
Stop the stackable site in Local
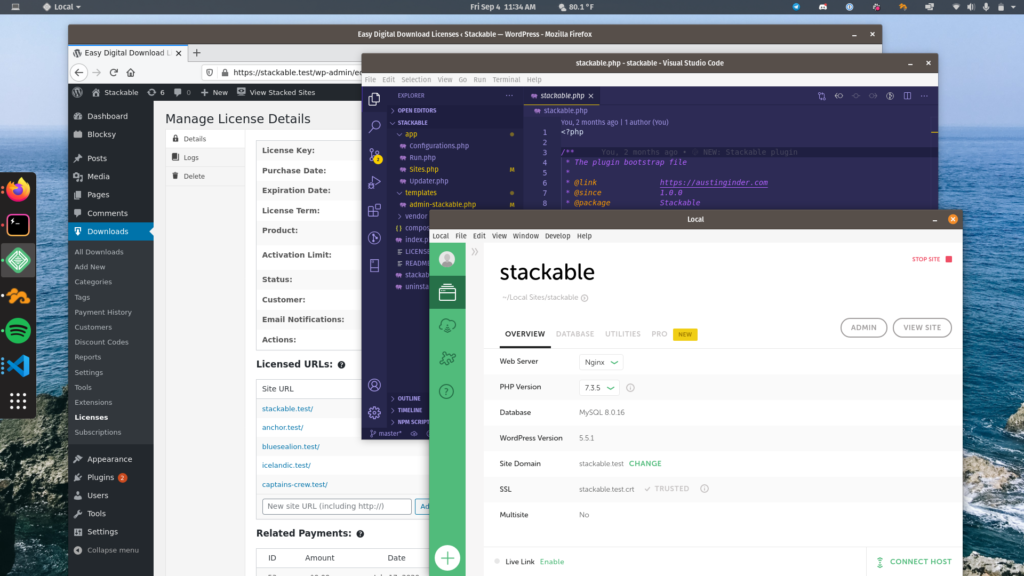click(931, 259)
